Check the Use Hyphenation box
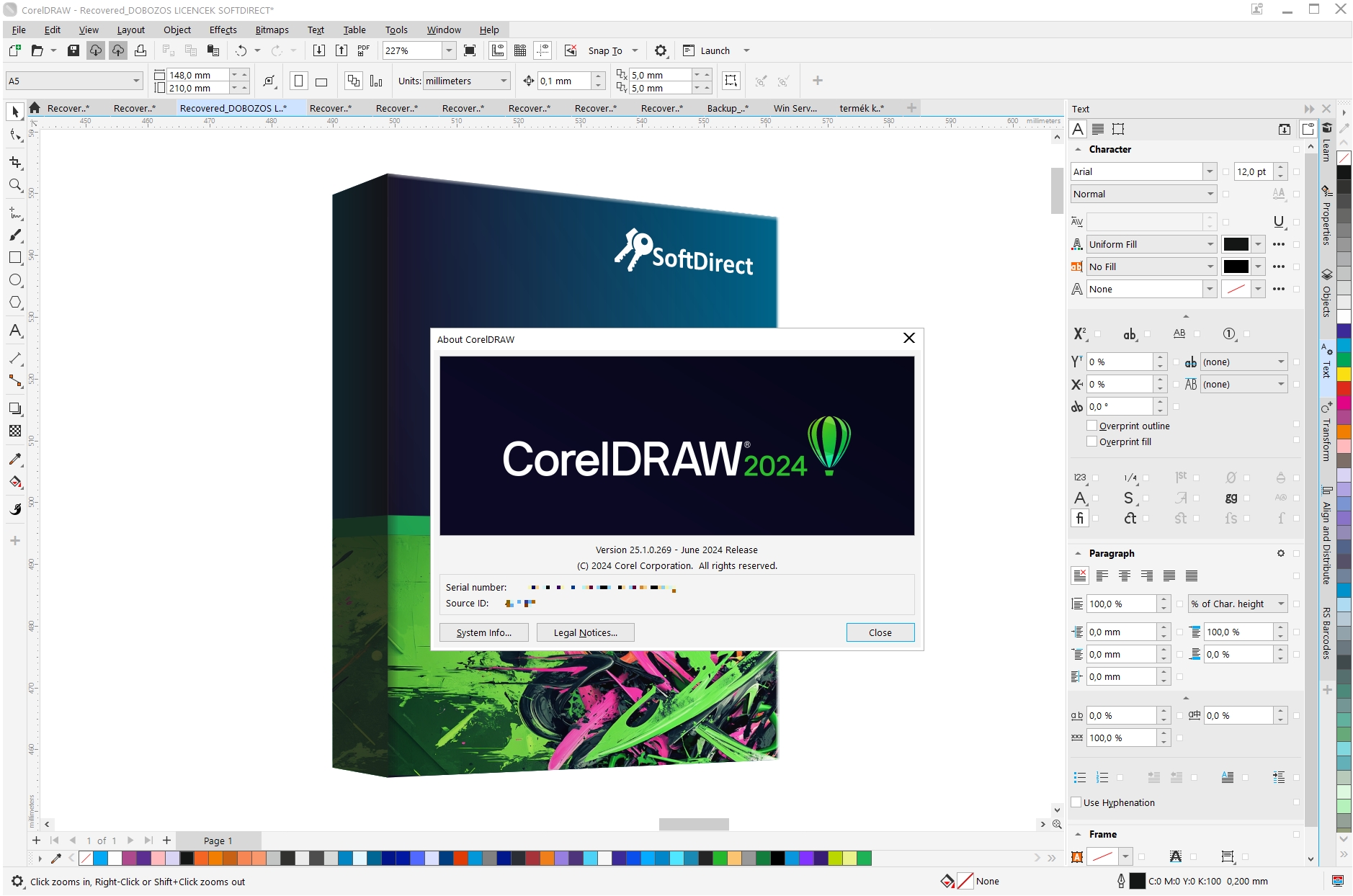This screenshot has width=1353, height=896. coord(1076,802)
